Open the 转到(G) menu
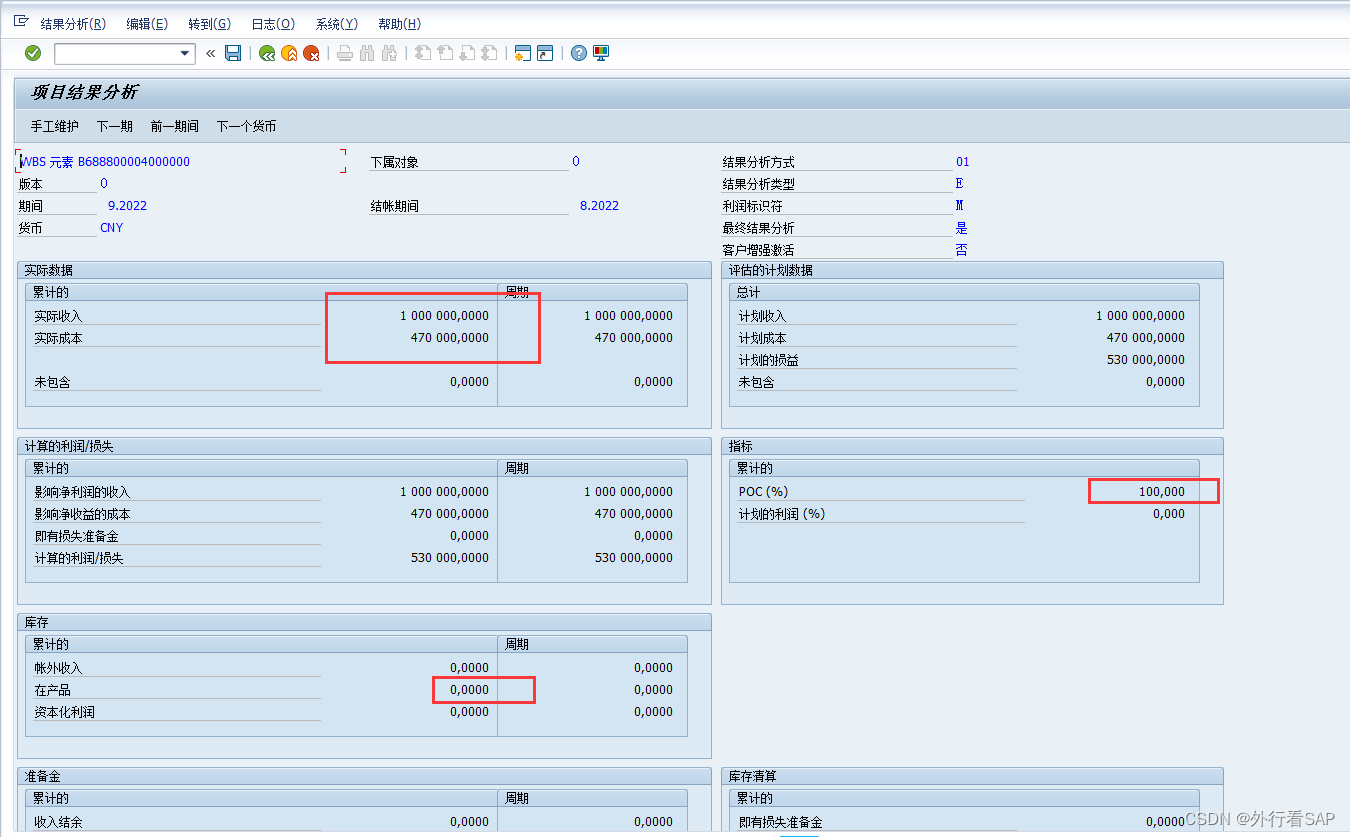 209,24
